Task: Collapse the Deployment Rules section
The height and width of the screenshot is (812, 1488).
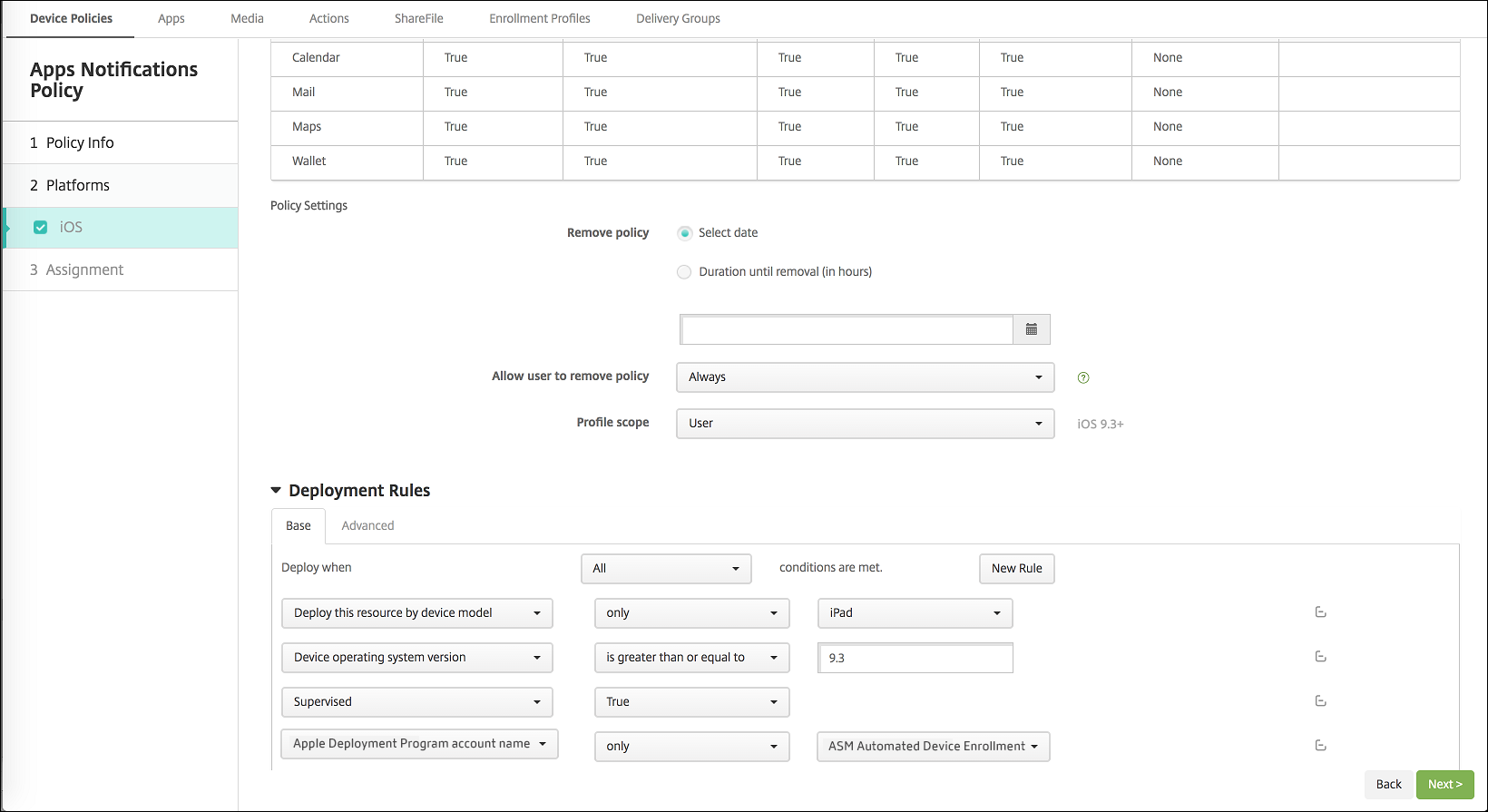Action: point(276,491)
